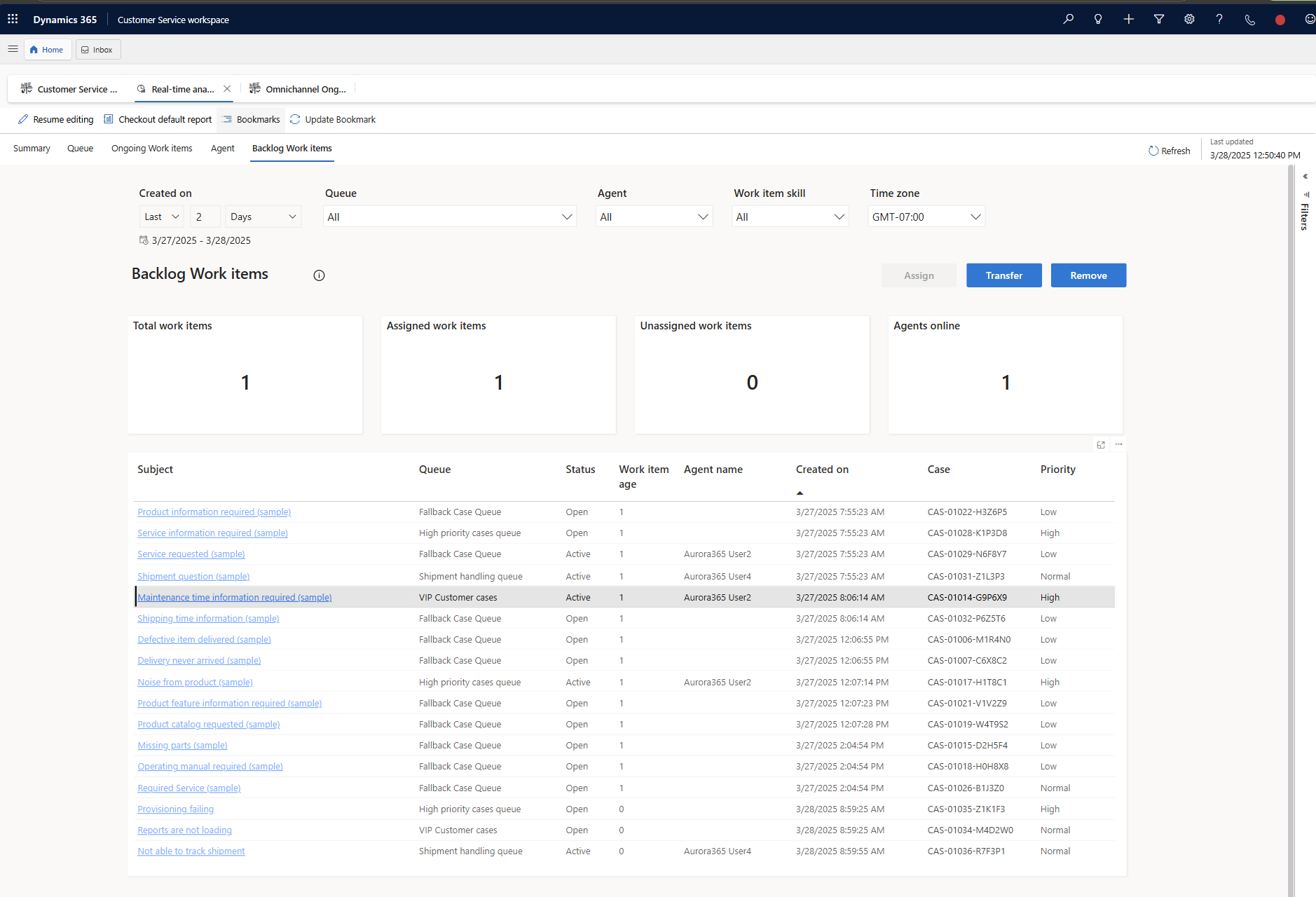This screenshot has width=1316, height=897.
Task: Go to the Summary report page
Action: pyautogui.click(x=32, y=149)
